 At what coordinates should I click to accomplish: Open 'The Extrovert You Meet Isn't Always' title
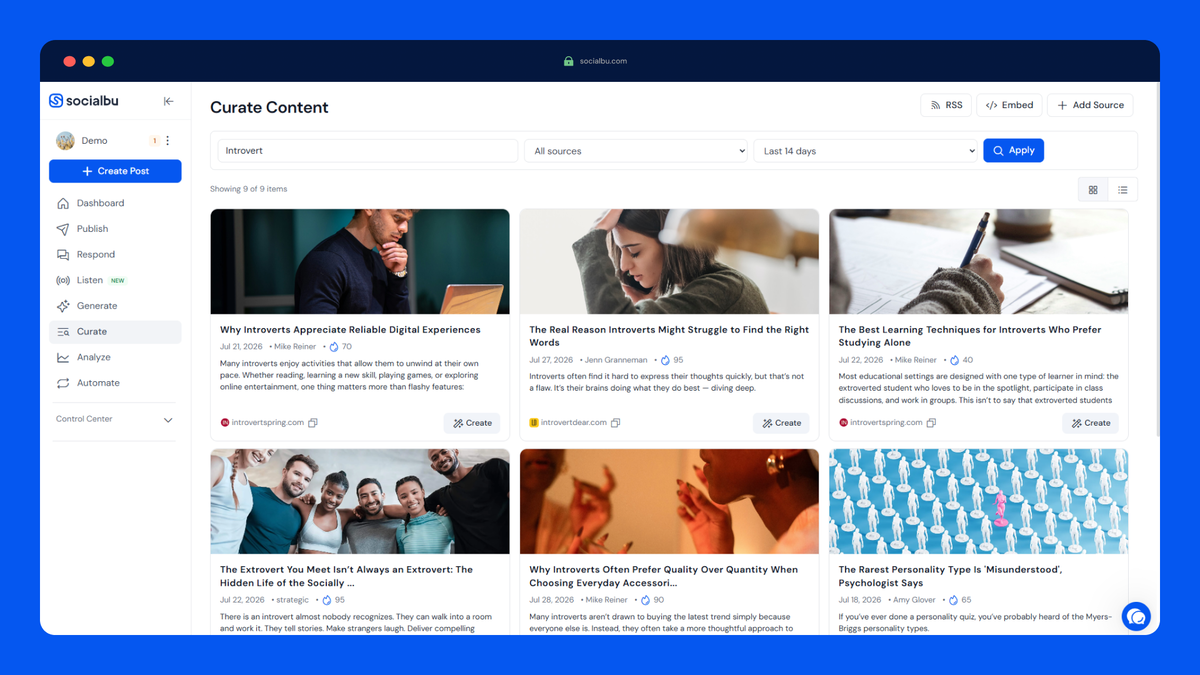point(346,576)
